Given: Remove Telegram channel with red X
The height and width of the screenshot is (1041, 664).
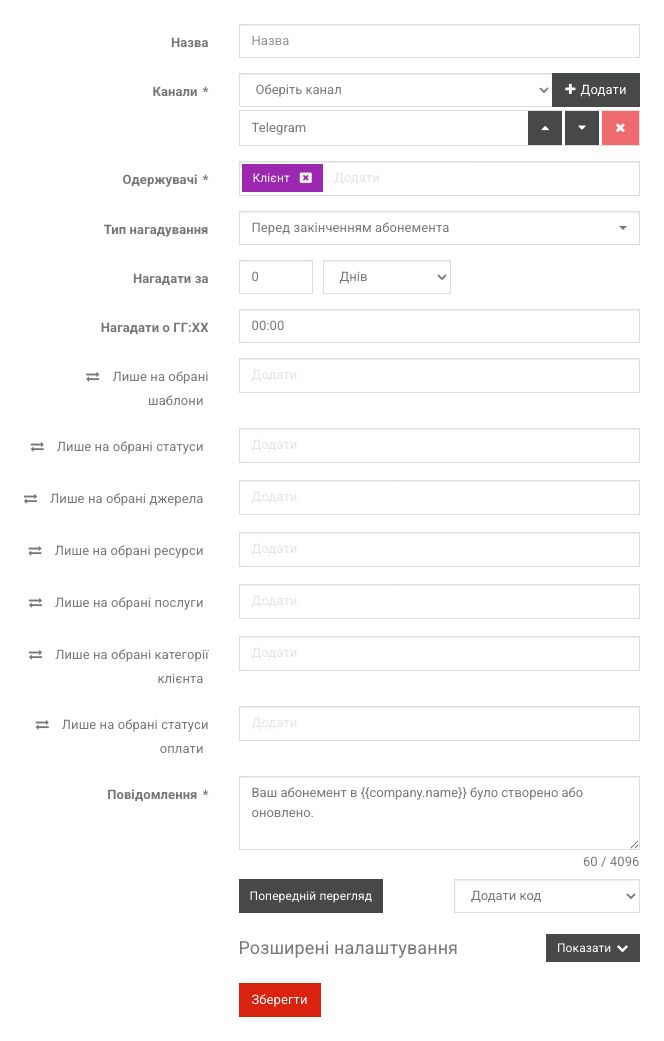Looking at the screenshot, I should pyautogui.click(x=620, y=128).
